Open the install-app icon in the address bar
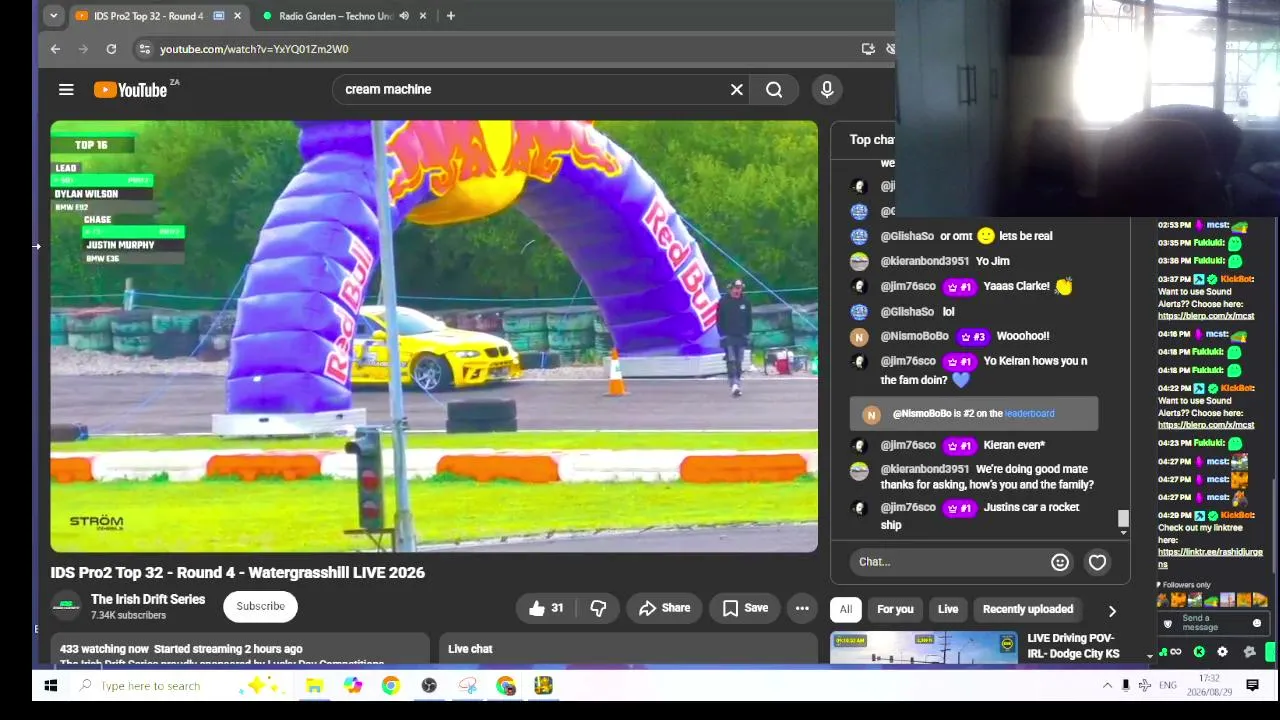The height and width of the screenshot is (720, 1280). tap(868, 49)
